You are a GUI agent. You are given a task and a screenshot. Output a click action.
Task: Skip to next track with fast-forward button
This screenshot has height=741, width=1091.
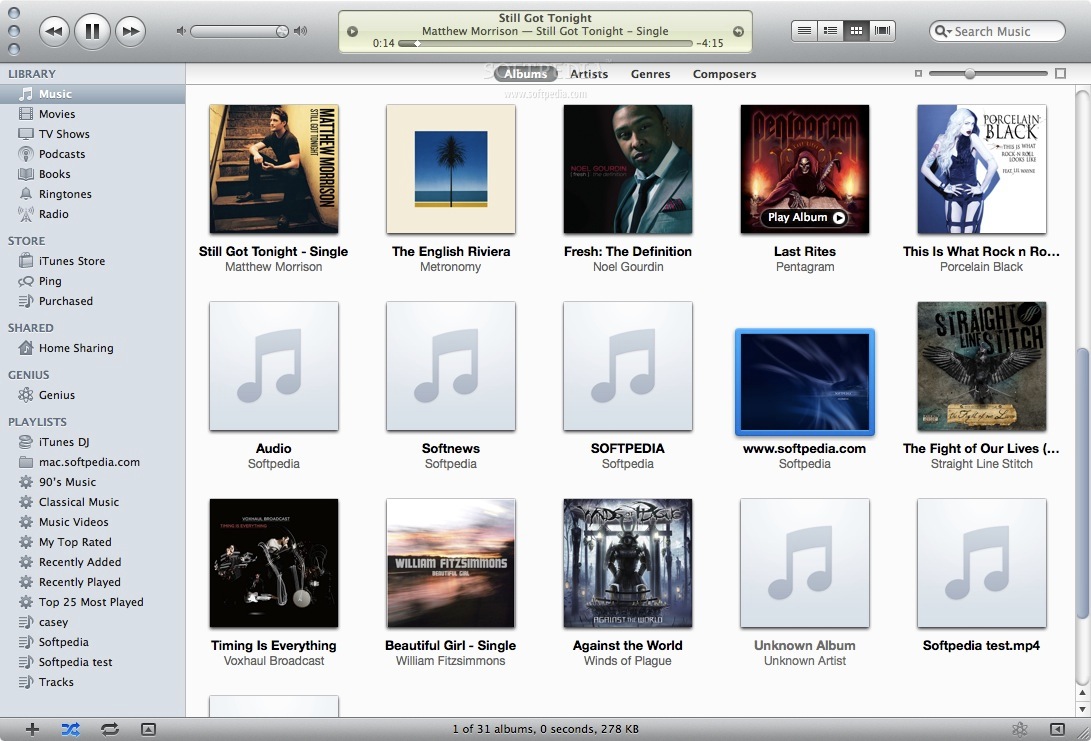click(130, 31)
